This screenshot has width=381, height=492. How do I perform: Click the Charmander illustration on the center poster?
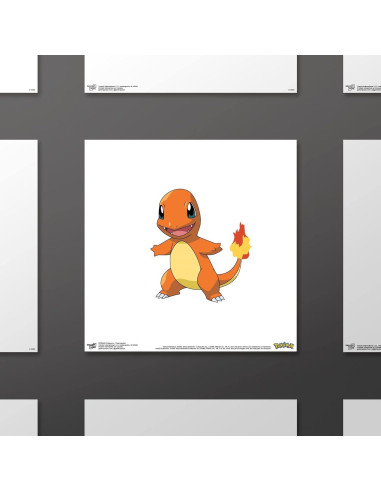click(x=201, y=246)
